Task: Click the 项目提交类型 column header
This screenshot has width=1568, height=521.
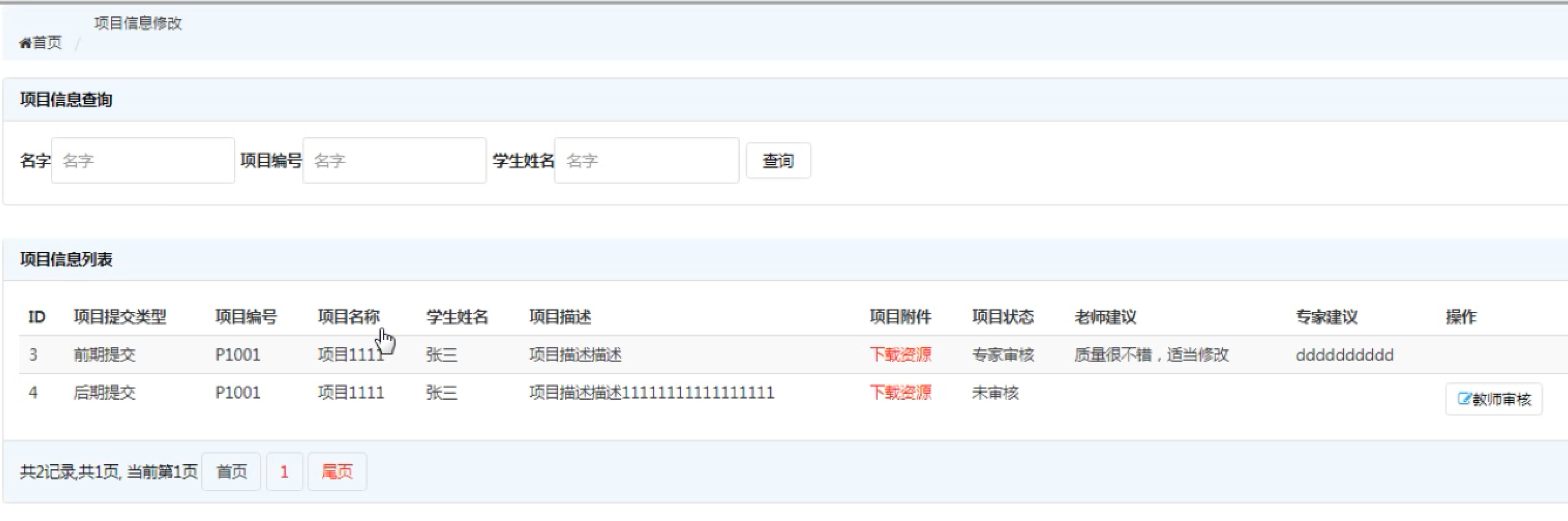Action: (120, 316)
